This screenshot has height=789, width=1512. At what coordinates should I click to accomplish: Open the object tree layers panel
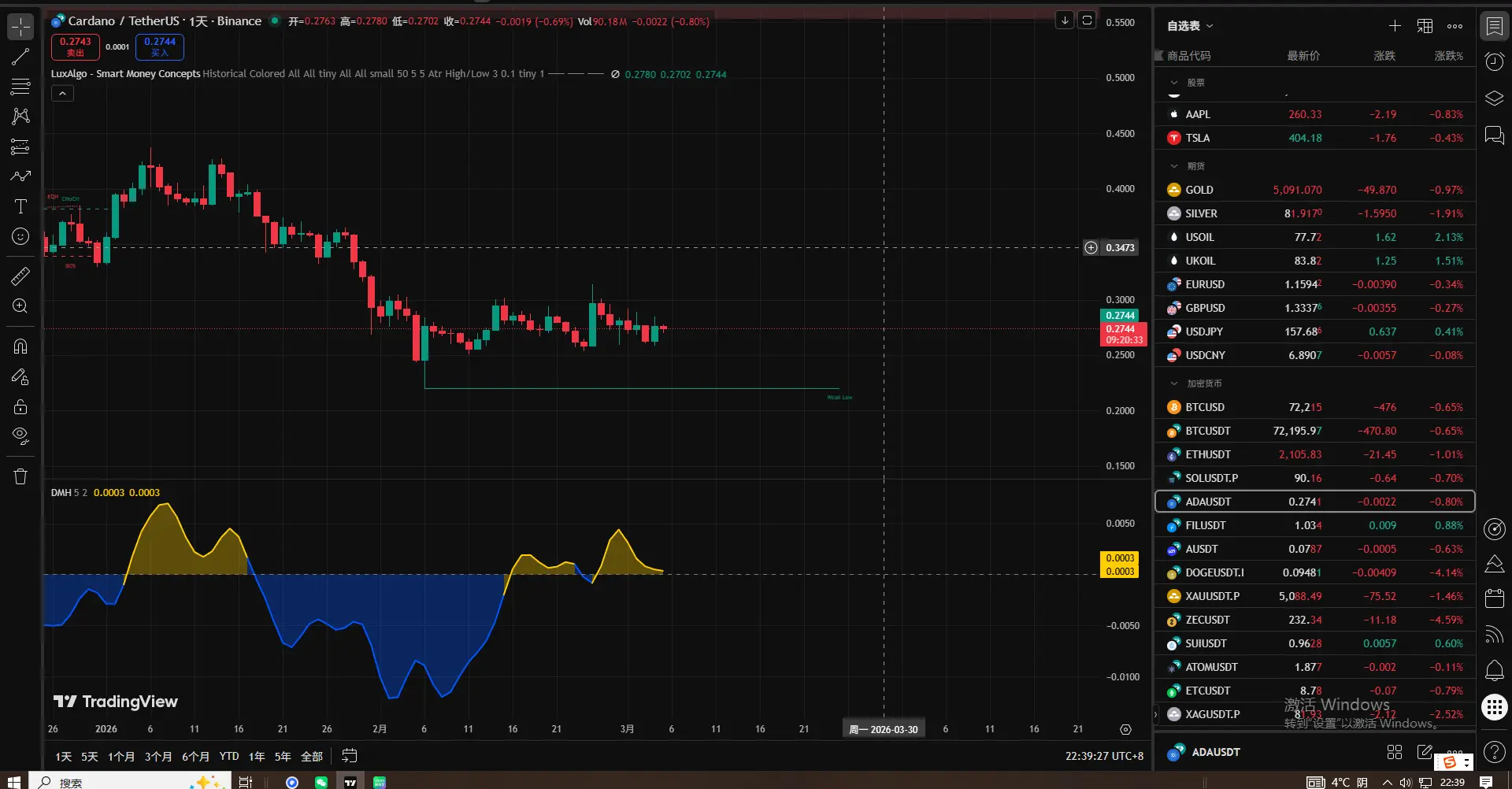coord(1494,98)
